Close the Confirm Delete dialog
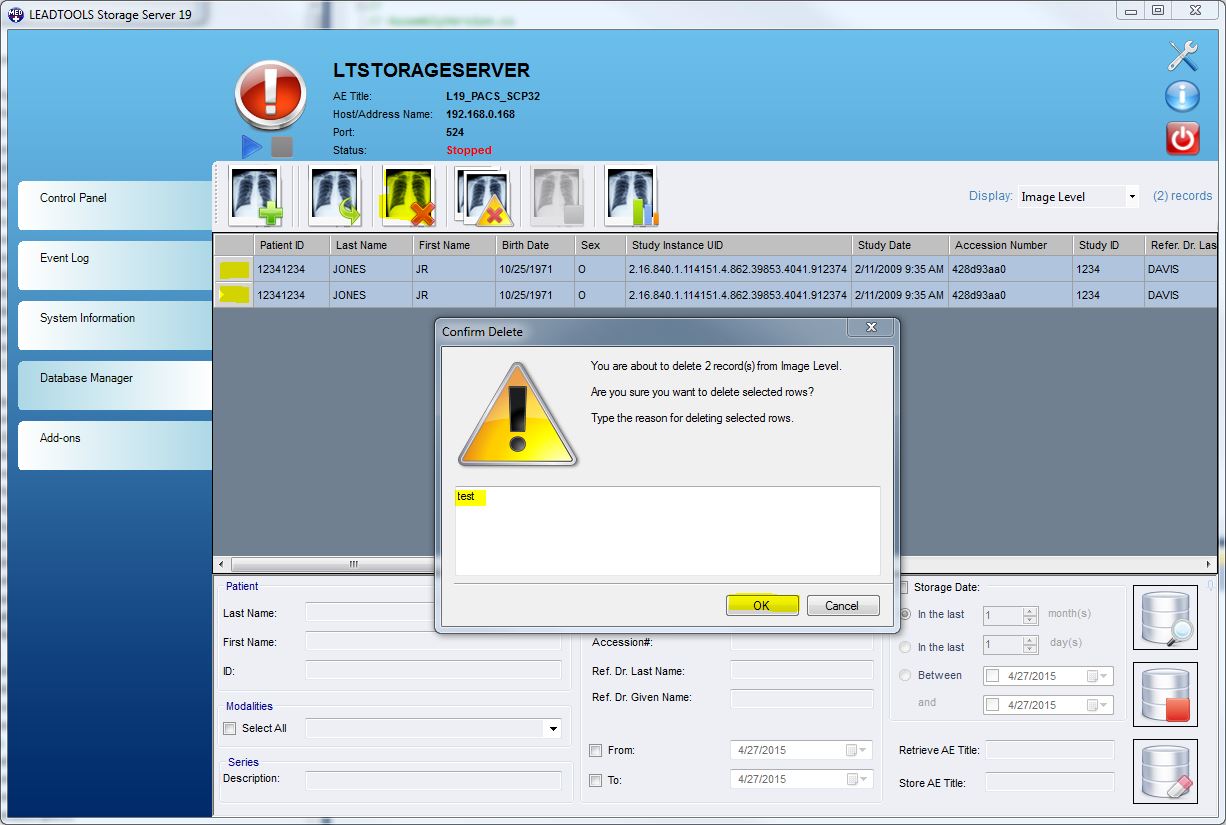 tap(870, 328)
